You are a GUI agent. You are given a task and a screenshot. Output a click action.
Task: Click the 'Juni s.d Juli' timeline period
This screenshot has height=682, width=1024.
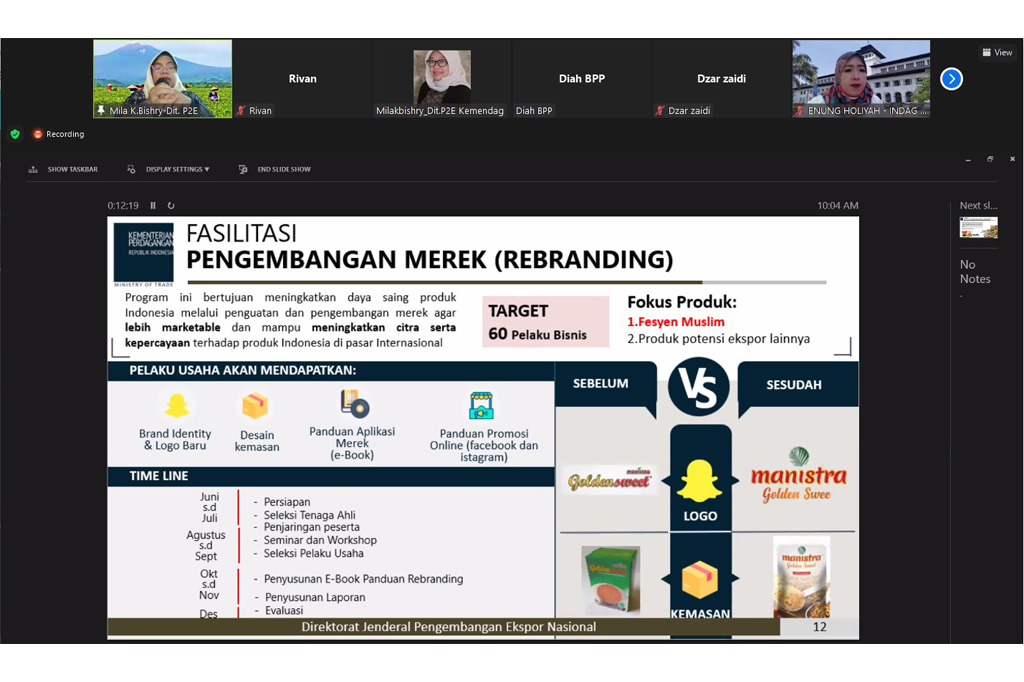[210, 507]
